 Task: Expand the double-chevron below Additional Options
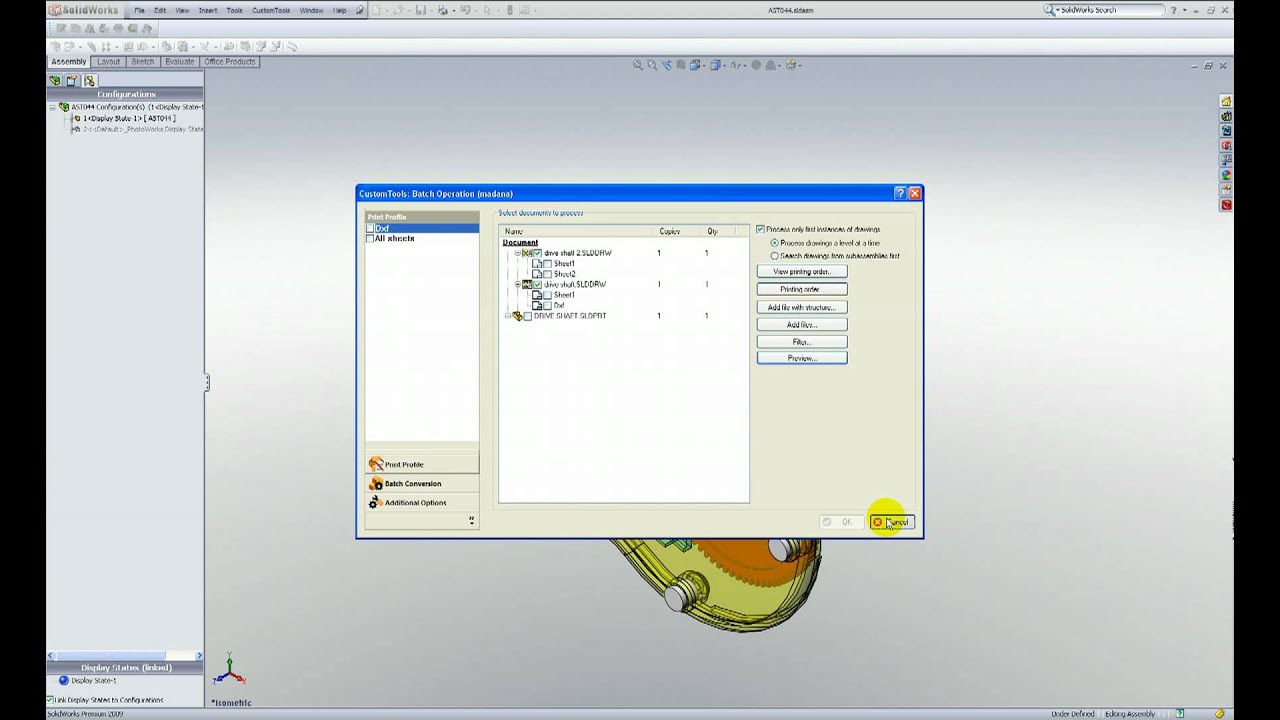(x=471, y=520)
